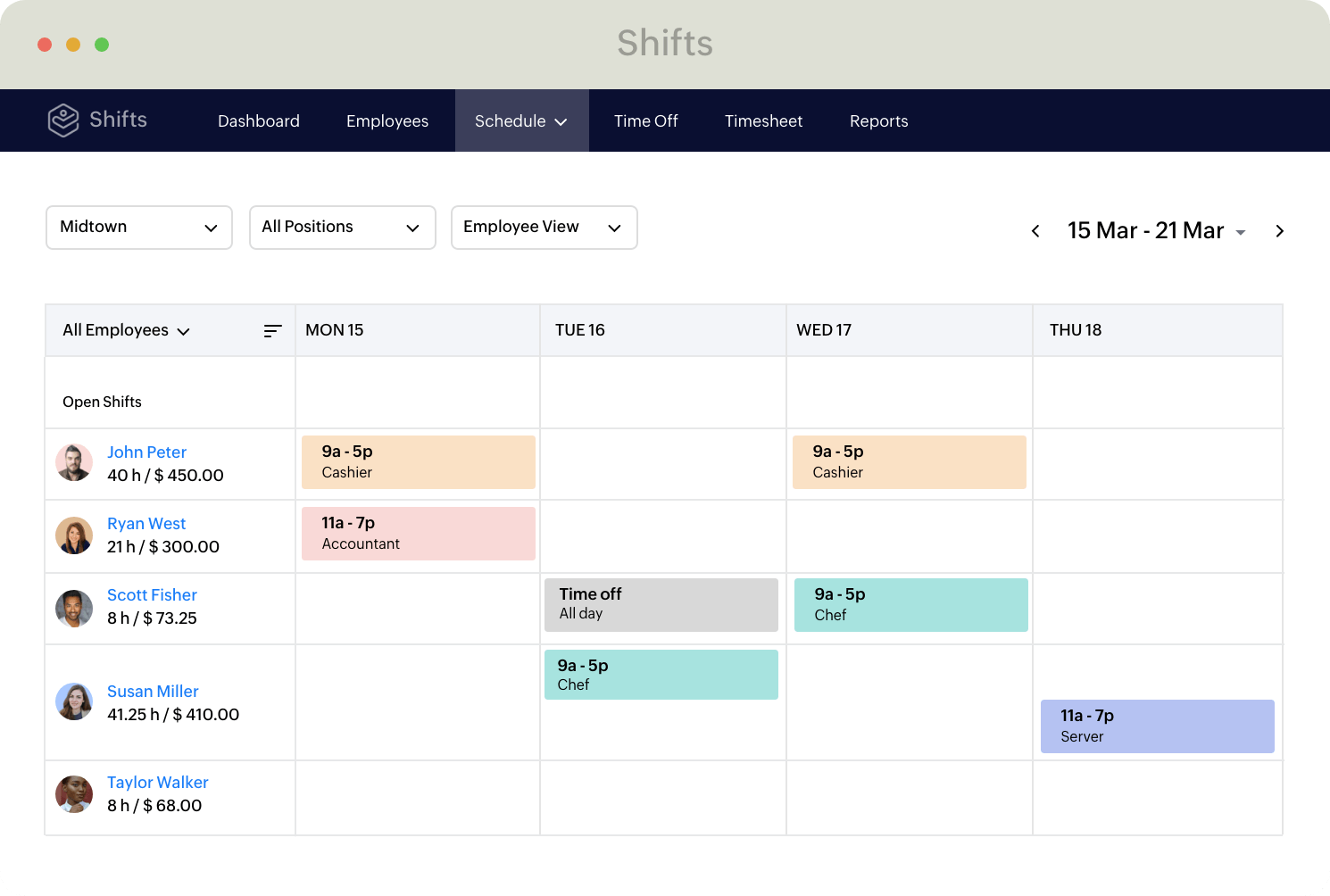
Task: Open the Midtown location dropdown
Action: coord(138,227)
